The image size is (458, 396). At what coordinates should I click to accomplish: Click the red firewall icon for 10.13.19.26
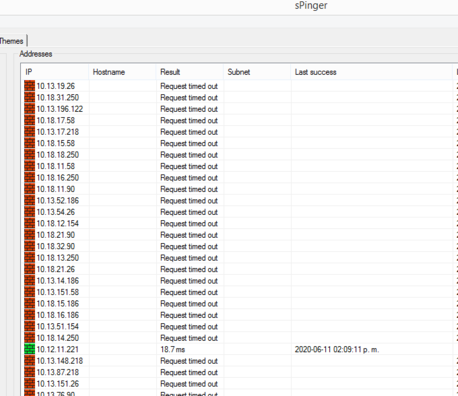pyautogui.click(x=29, y=86)
